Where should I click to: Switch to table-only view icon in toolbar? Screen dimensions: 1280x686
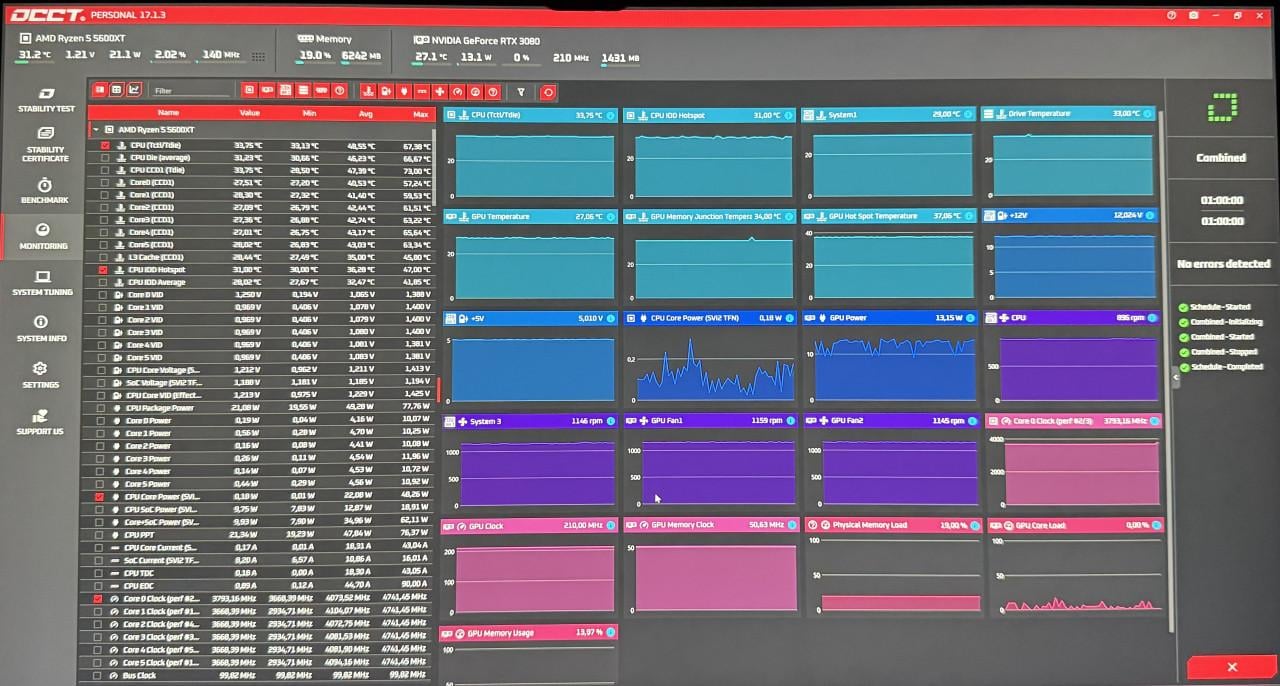(x=116, y=90)
